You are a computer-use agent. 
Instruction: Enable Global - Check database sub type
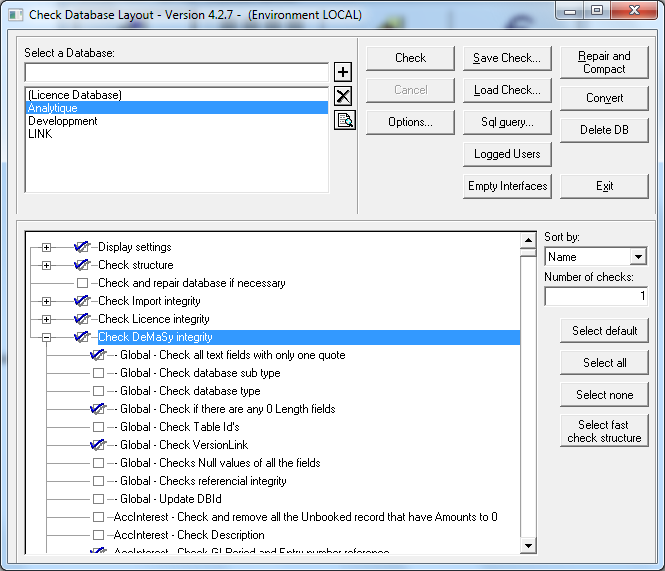(x=98, y=373)
